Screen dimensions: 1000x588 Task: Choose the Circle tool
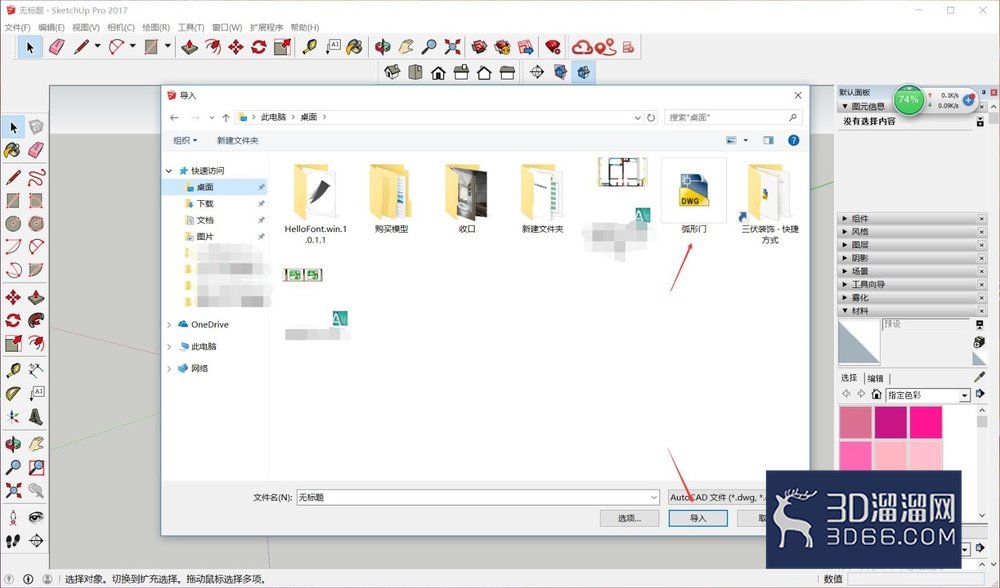pyautogui.click(x=13, y=223)
